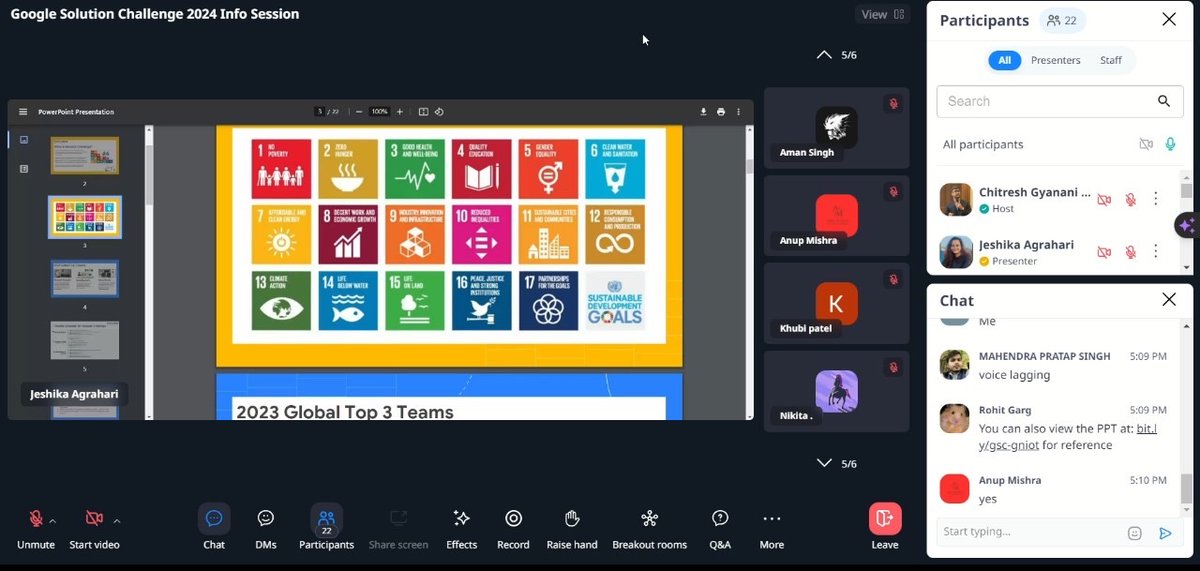
Task: Download the presentation file
Action: [x=703, y=112]
